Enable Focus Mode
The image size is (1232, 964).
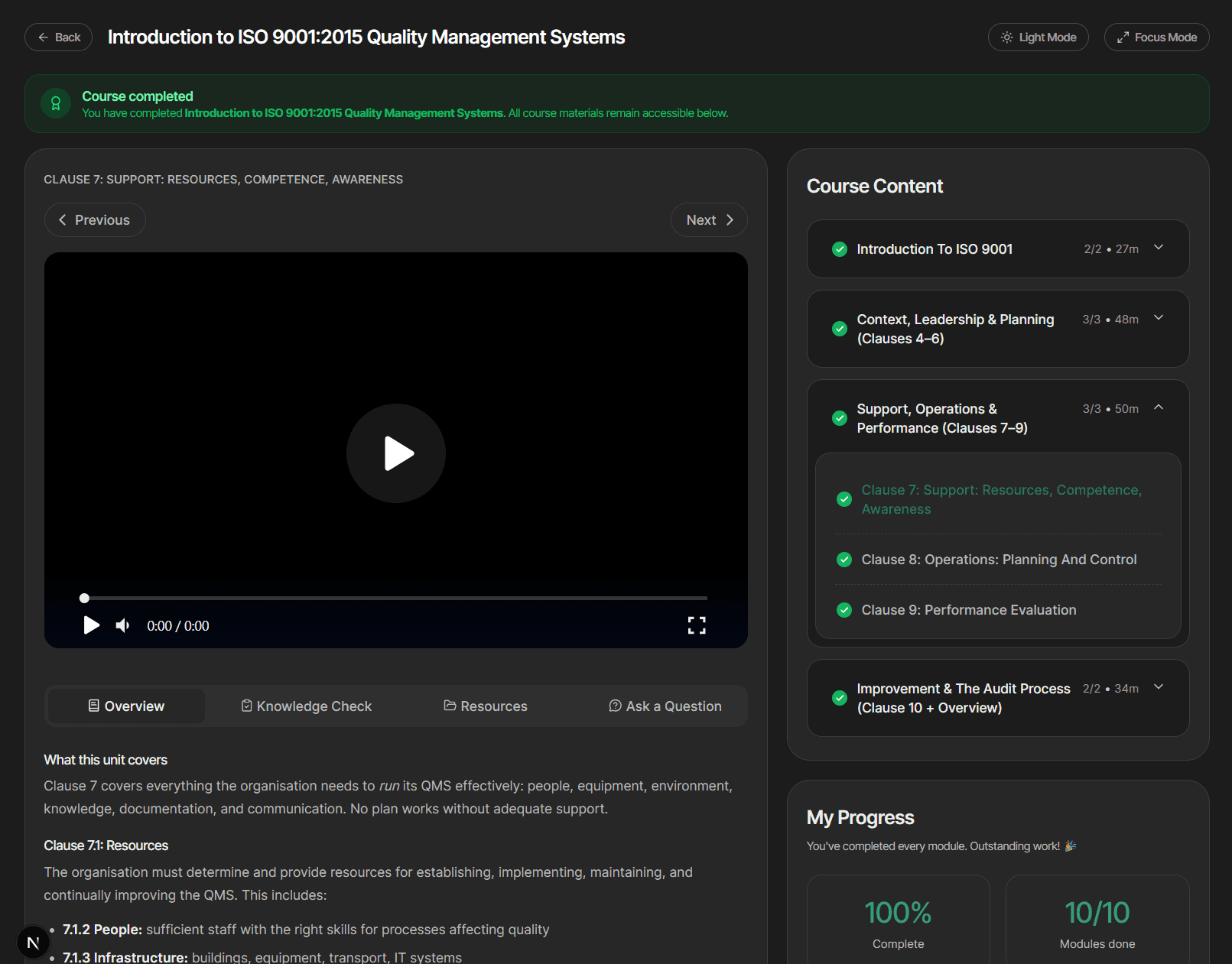[1156, 37]
